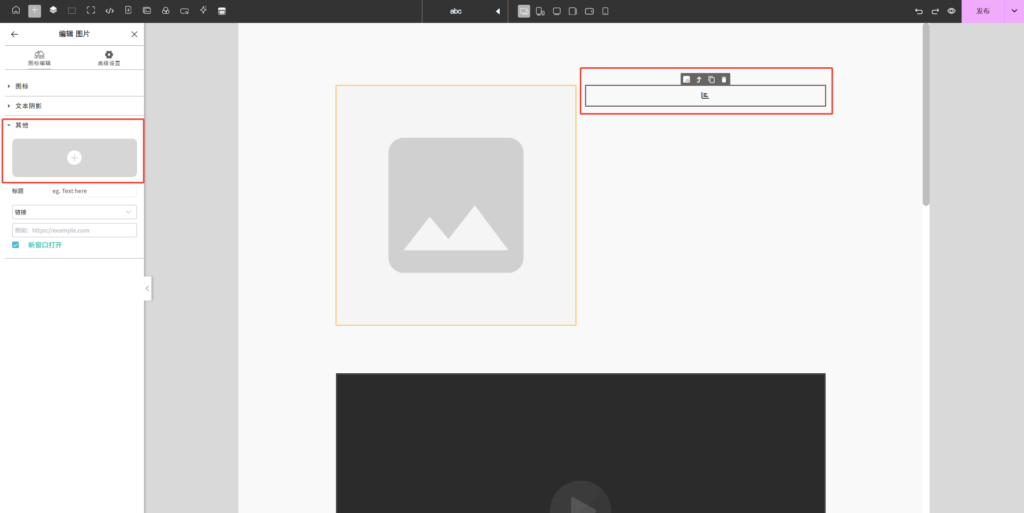Switch to the 图标编辑 tab
Viewport: 1024px width, 513px height.
[x=39, y=58]
